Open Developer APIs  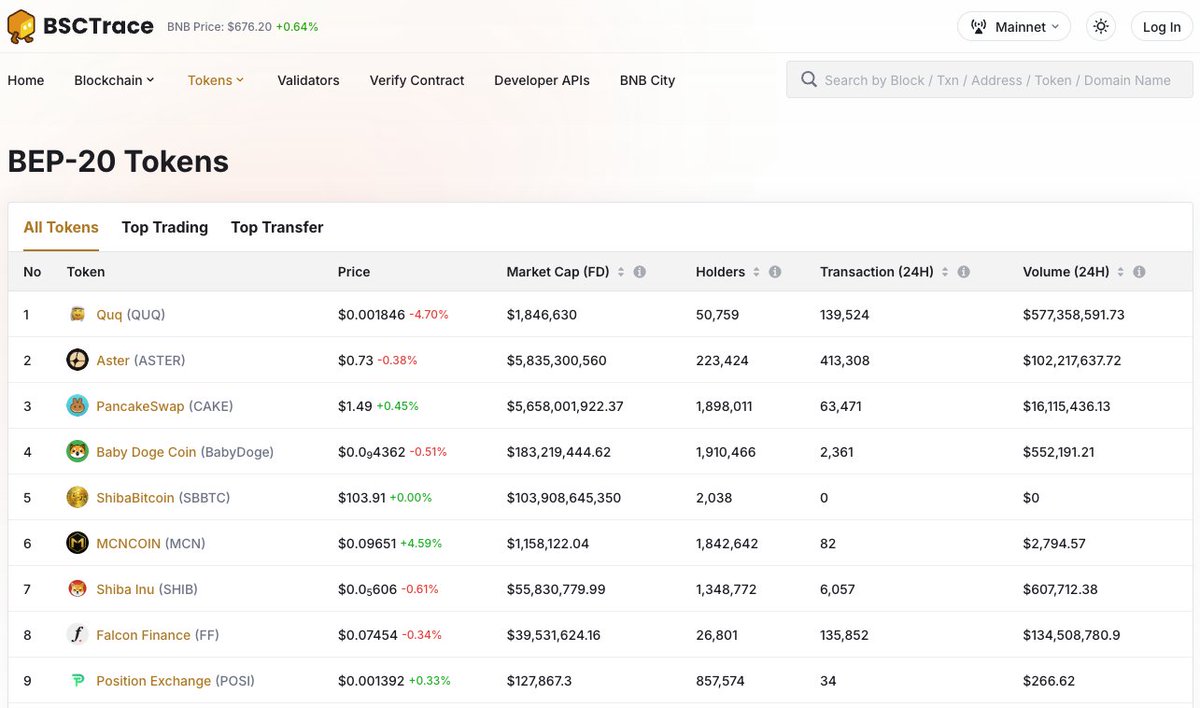[542, 80]
